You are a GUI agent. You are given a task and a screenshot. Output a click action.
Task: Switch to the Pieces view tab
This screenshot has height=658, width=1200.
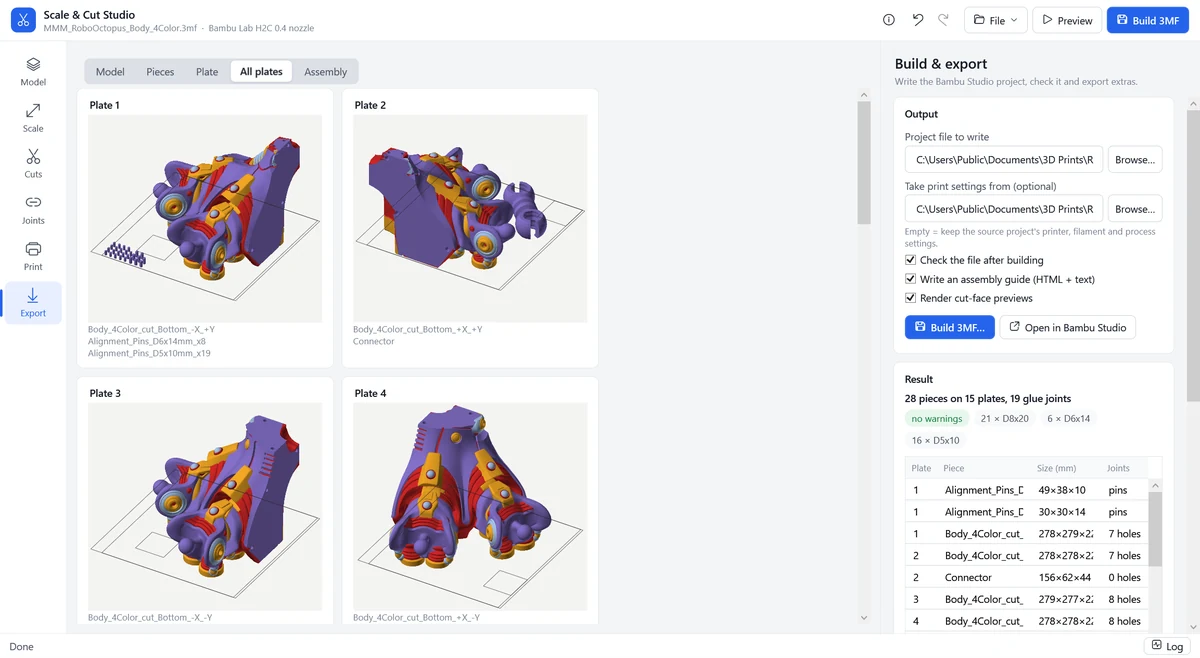160,72
